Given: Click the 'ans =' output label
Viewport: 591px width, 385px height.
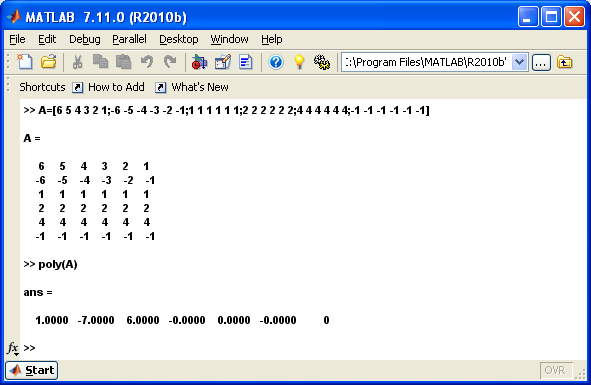Looking at the screenshot, I should pos(38,292).
